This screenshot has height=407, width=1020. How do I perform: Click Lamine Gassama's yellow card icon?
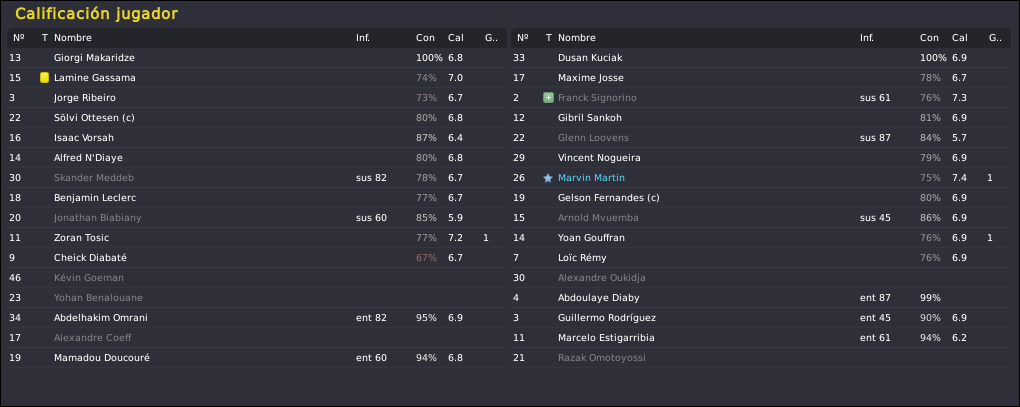44,77
